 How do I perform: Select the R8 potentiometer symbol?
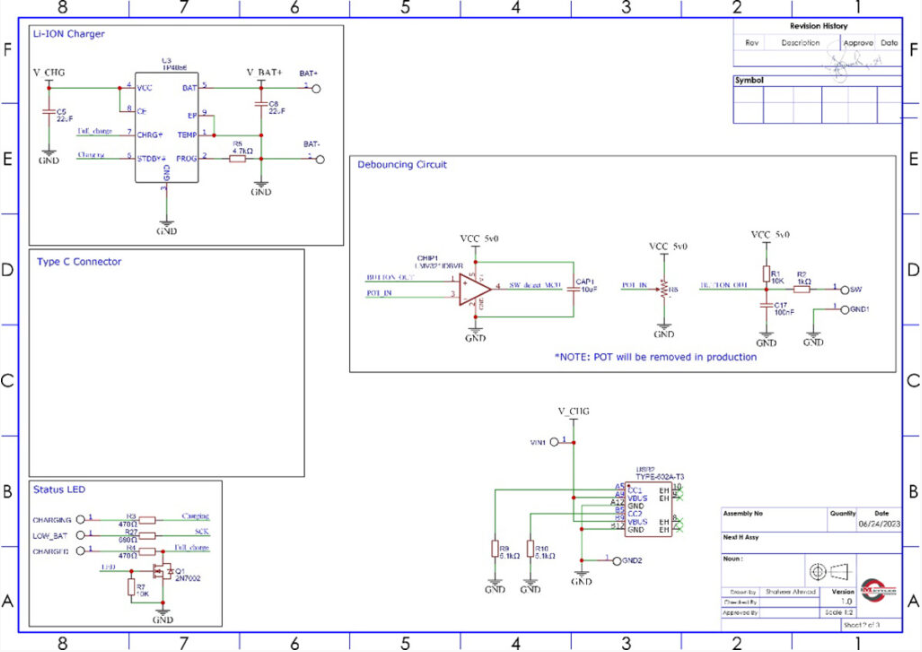(x=664, y=291)
